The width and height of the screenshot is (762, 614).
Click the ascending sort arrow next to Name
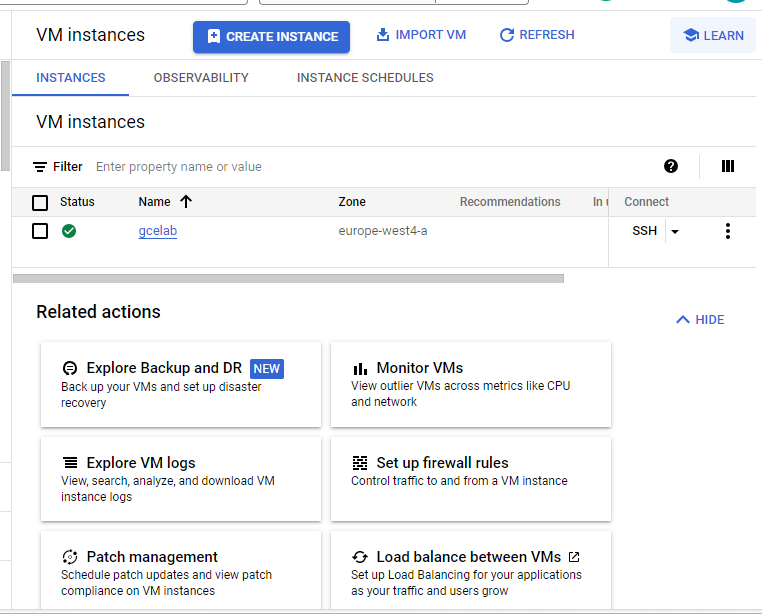point(186,201)
